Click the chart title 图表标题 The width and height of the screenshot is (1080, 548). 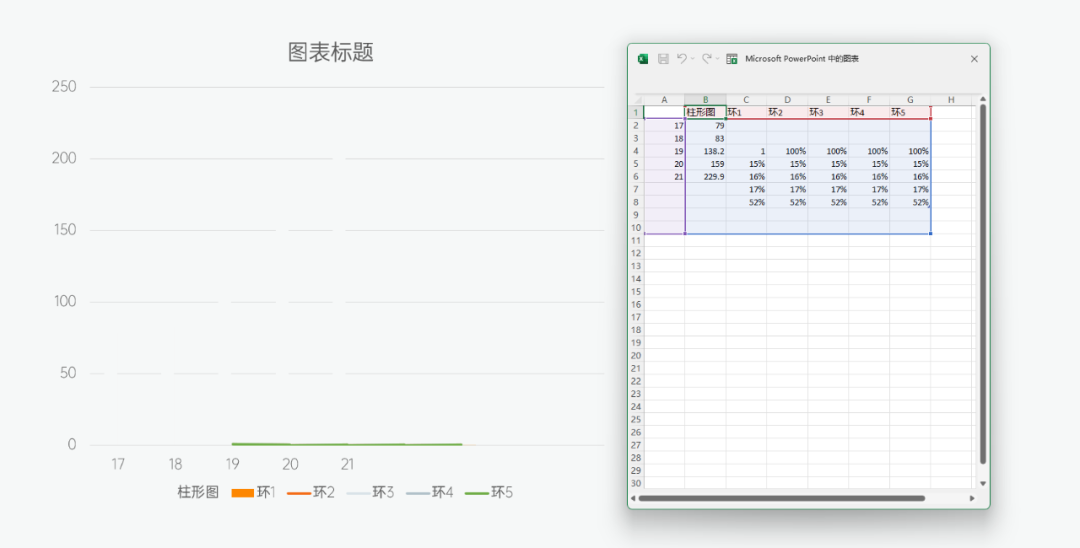pos(331,52)
